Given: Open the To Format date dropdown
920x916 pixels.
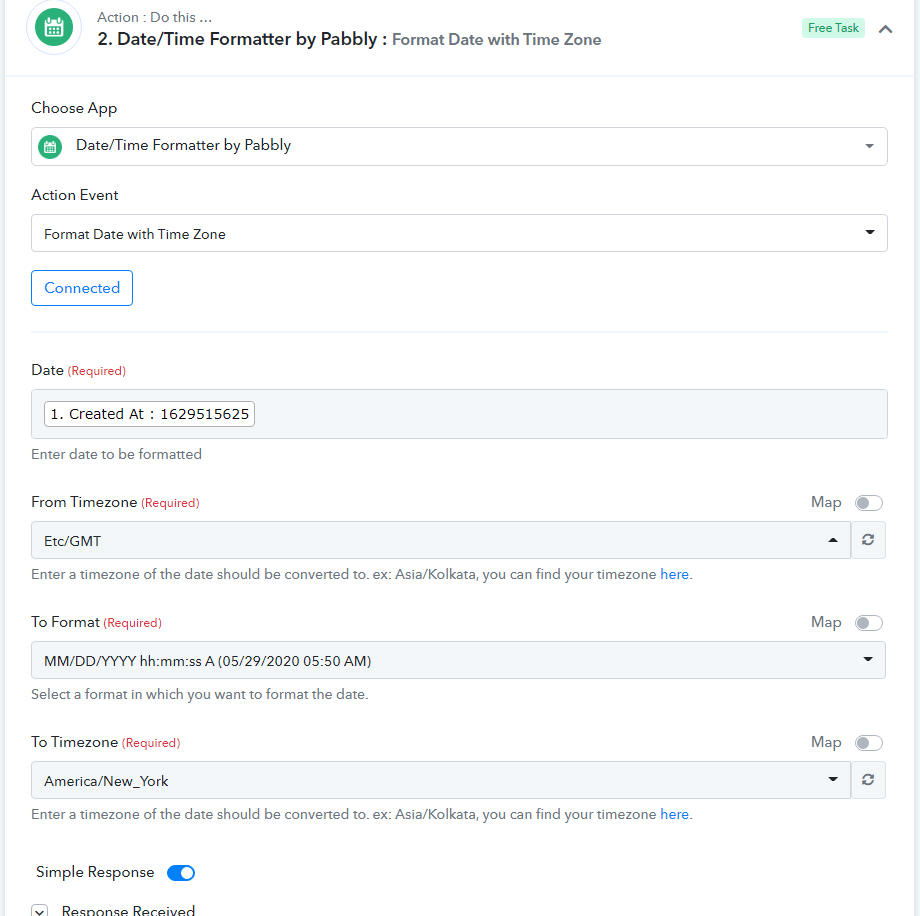Looking at the screenshot, I should 458,660.
